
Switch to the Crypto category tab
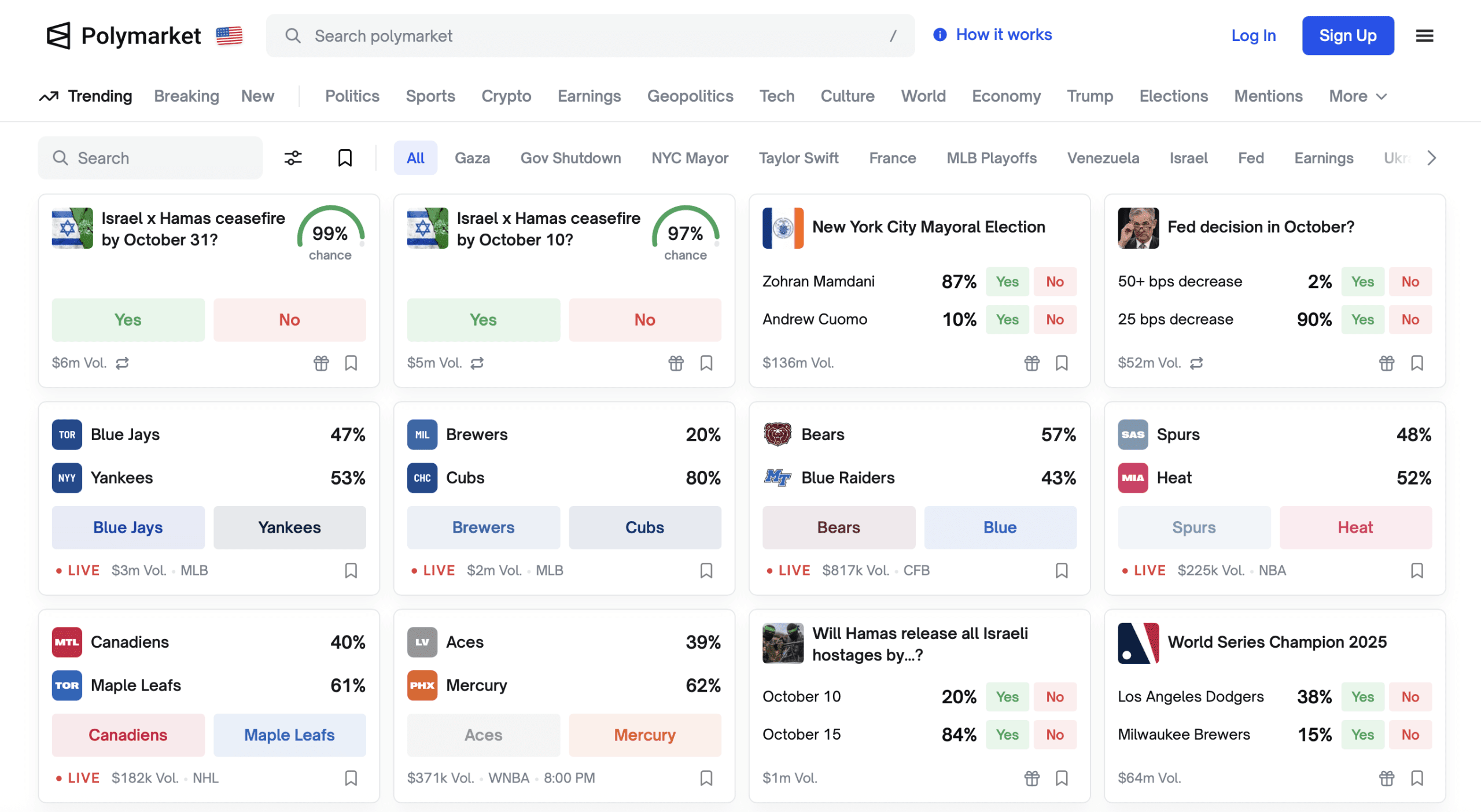tap(506, 96)
